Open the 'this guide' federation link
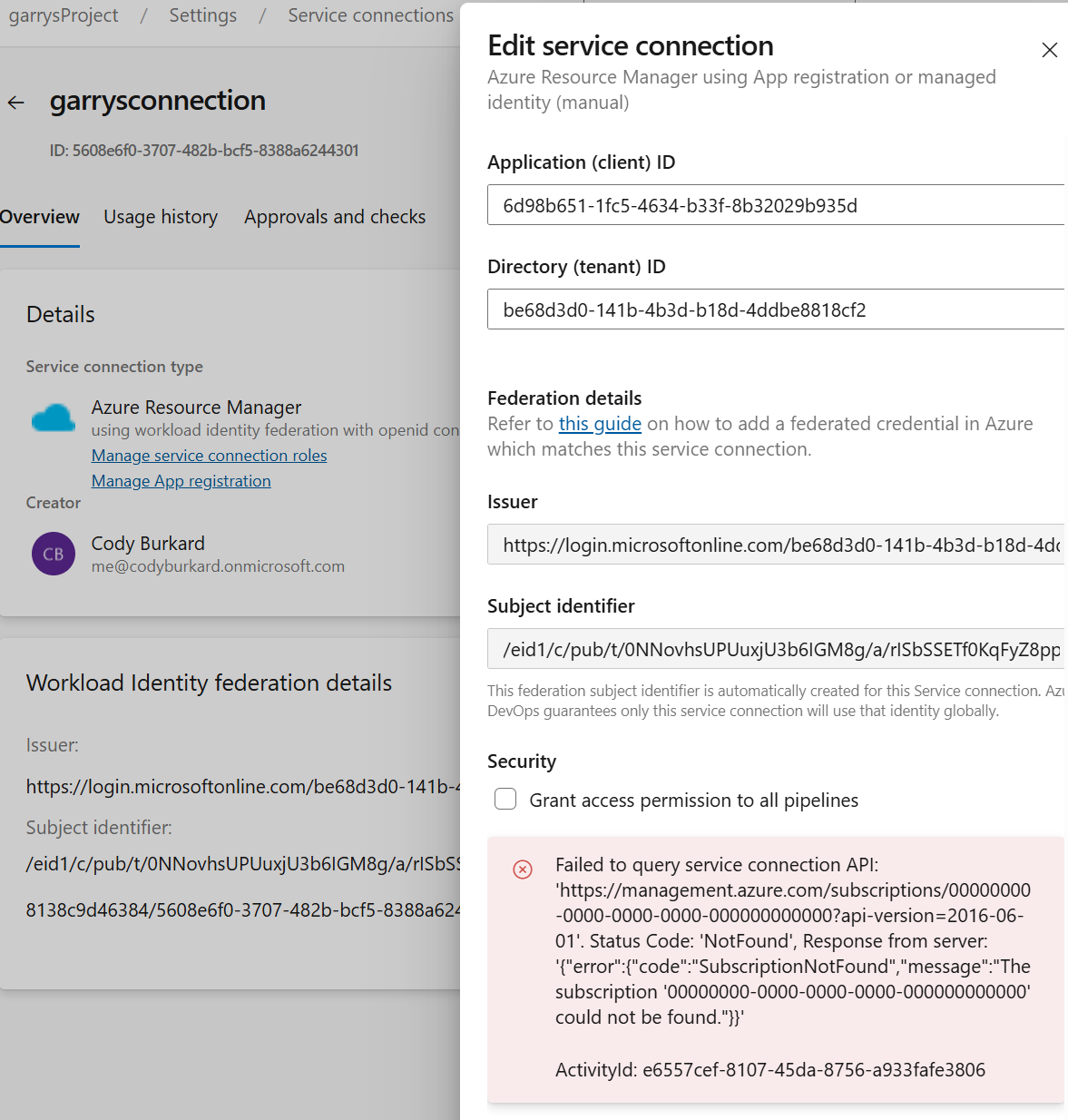The height and width of the screenshot is (1120, 1068). (x=600, y=424)
